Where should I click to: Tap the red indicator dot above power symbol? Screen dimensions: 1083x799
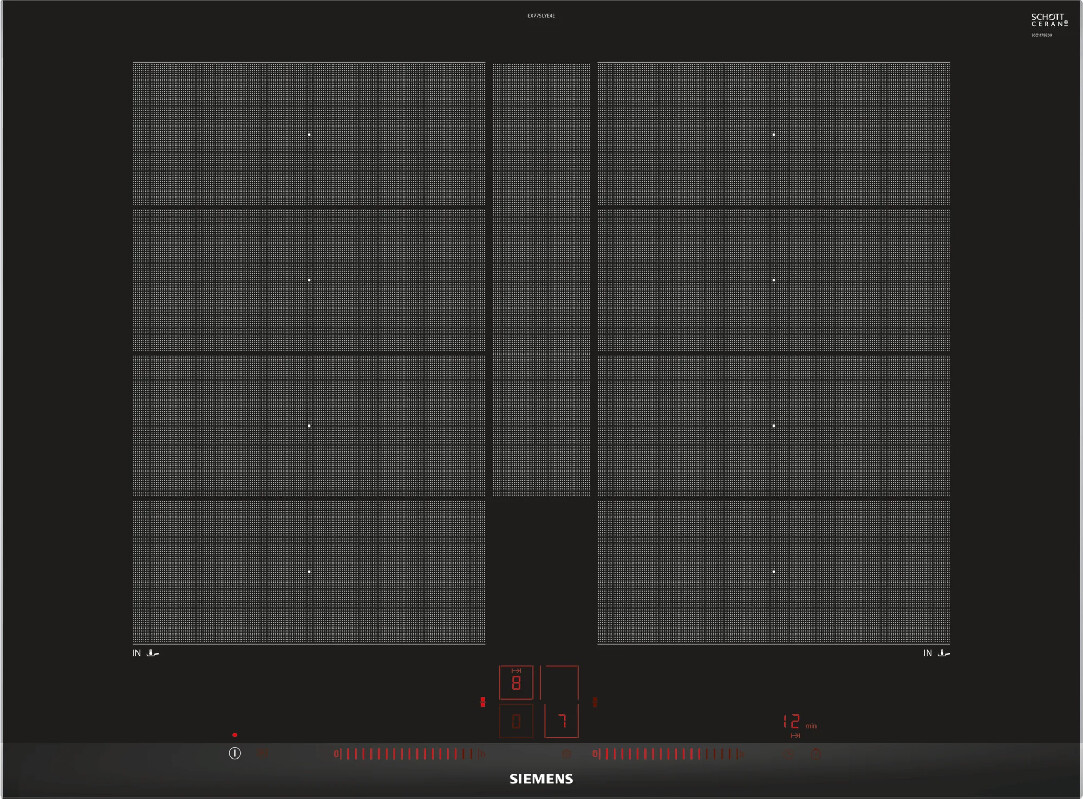pos(235,735)
